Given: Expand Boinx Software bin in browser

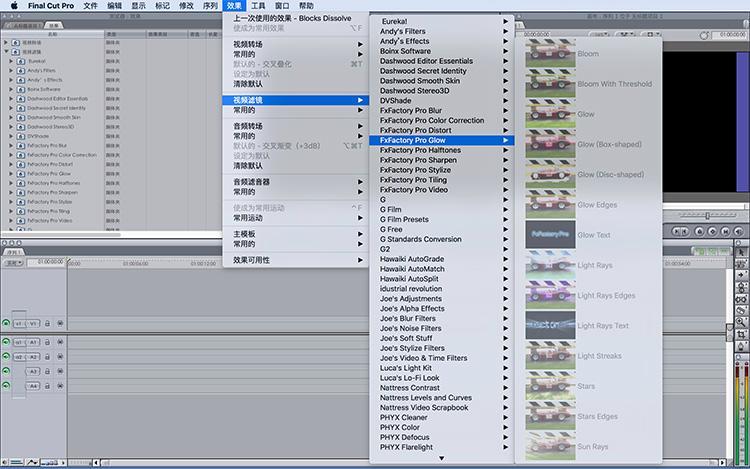Looking at the screenshot, I should pos(11,89).
